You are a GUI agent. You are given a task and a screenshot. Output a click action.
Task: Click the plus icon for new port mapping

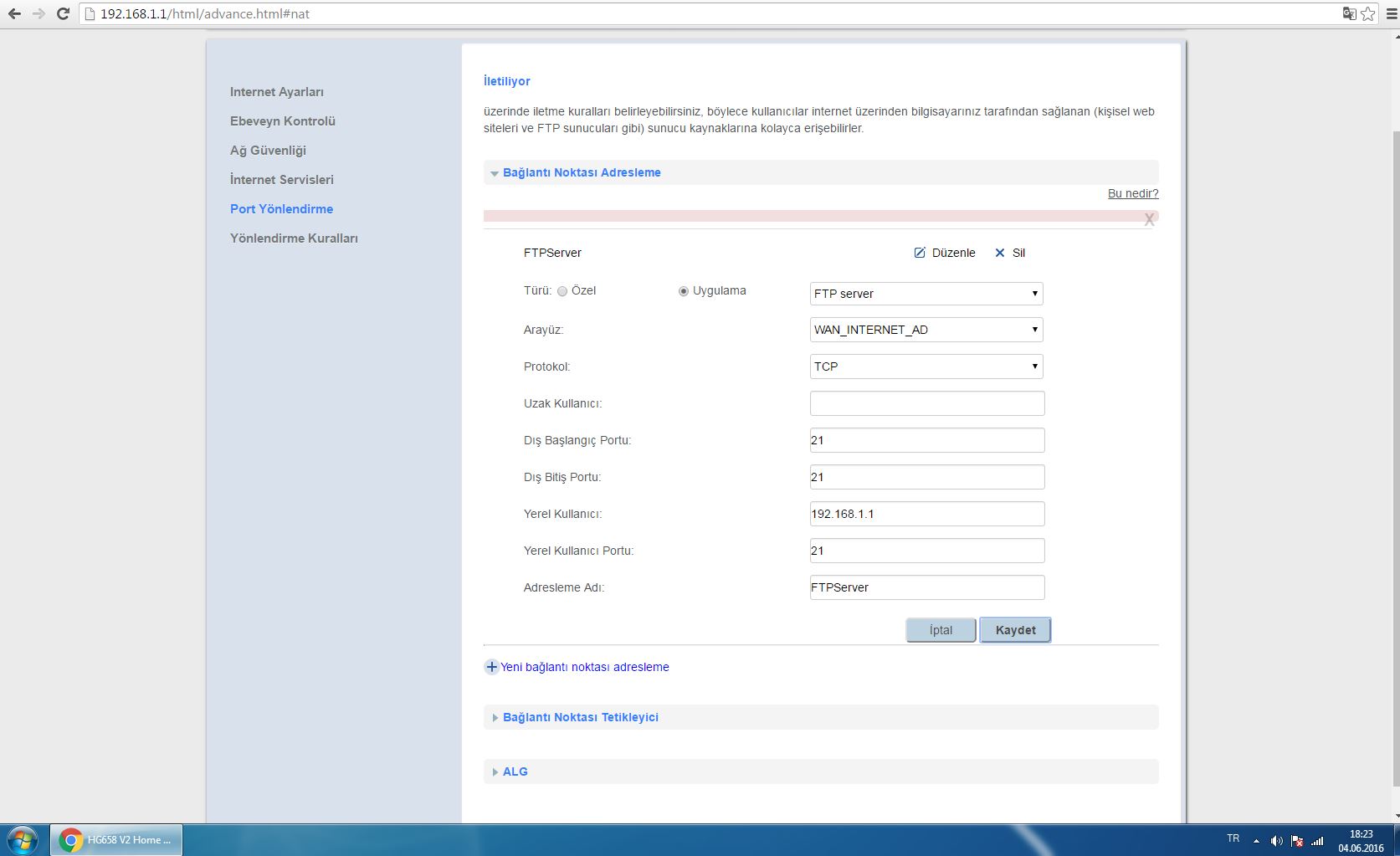tap(492, 667)
